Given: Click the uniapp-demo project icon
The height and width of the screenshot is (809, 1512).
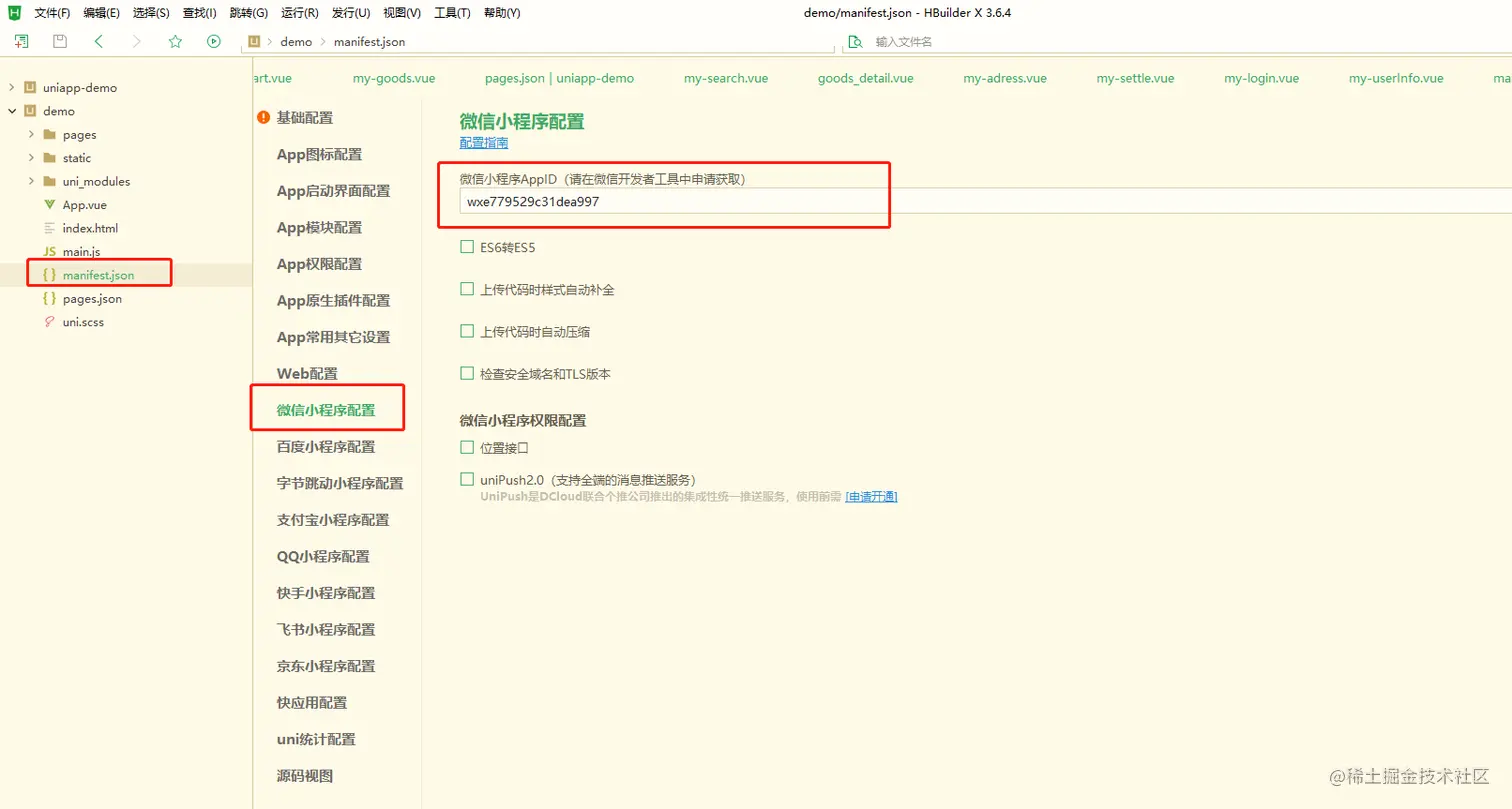Looking at the screenshot, I should point(30,87).
